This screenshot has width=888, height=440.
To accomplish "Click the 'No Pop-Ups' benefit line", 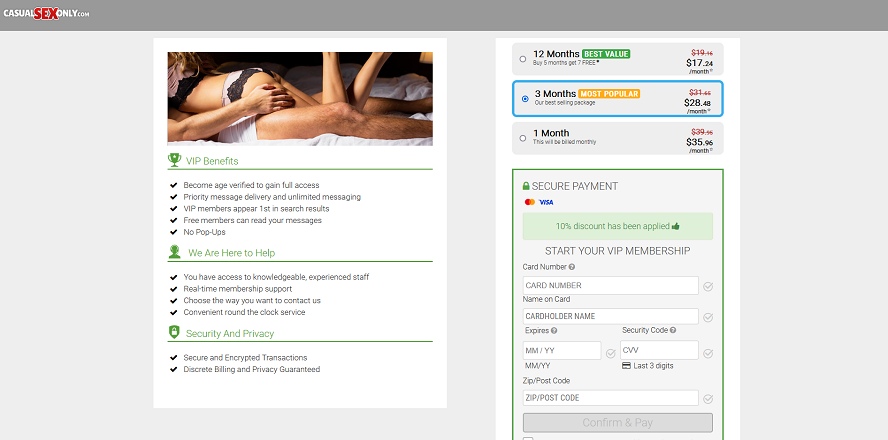I will 205,232.
